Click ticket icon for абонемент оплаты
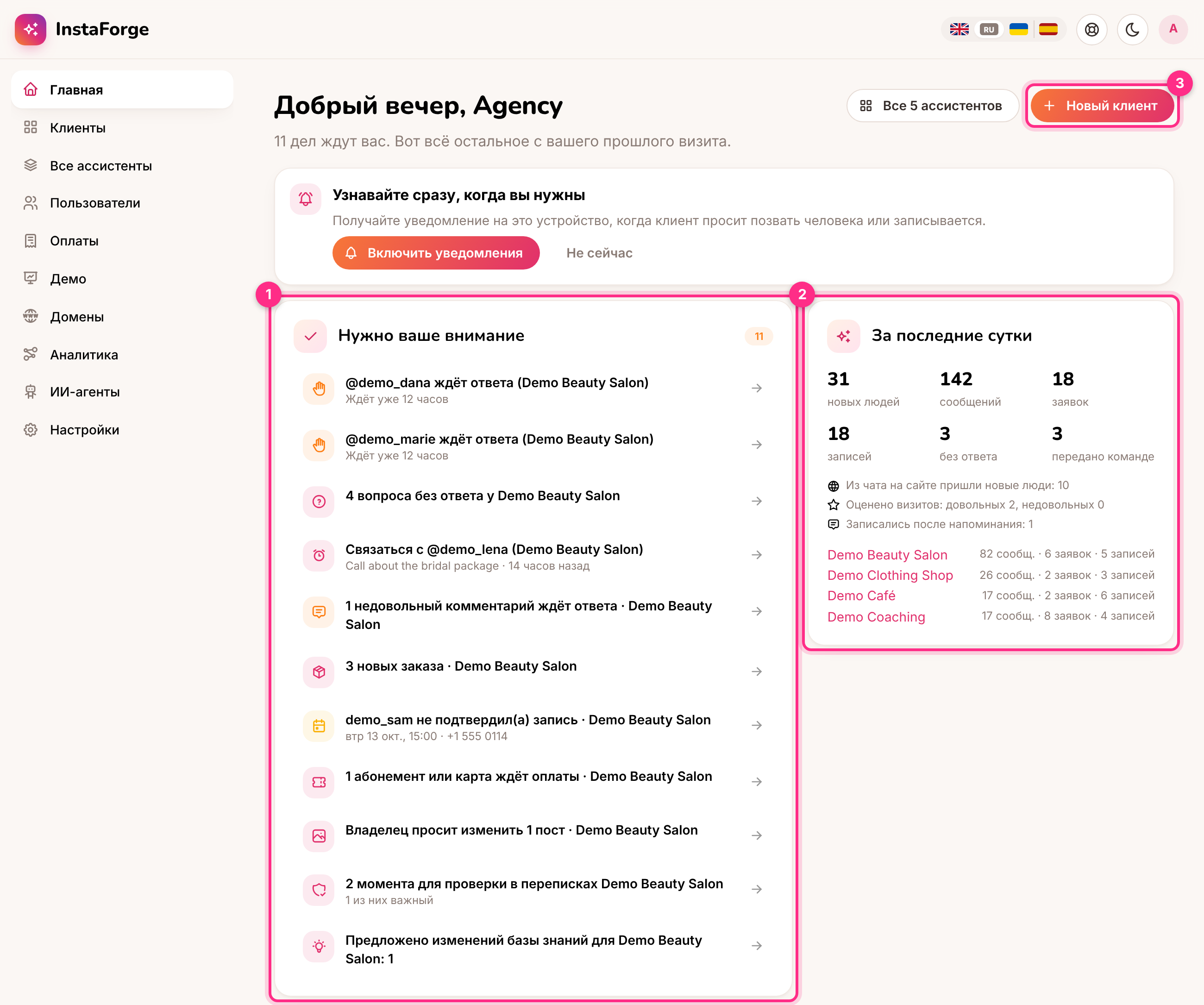This screenshot has height=1005, width=1204. (x=319, y=782)
